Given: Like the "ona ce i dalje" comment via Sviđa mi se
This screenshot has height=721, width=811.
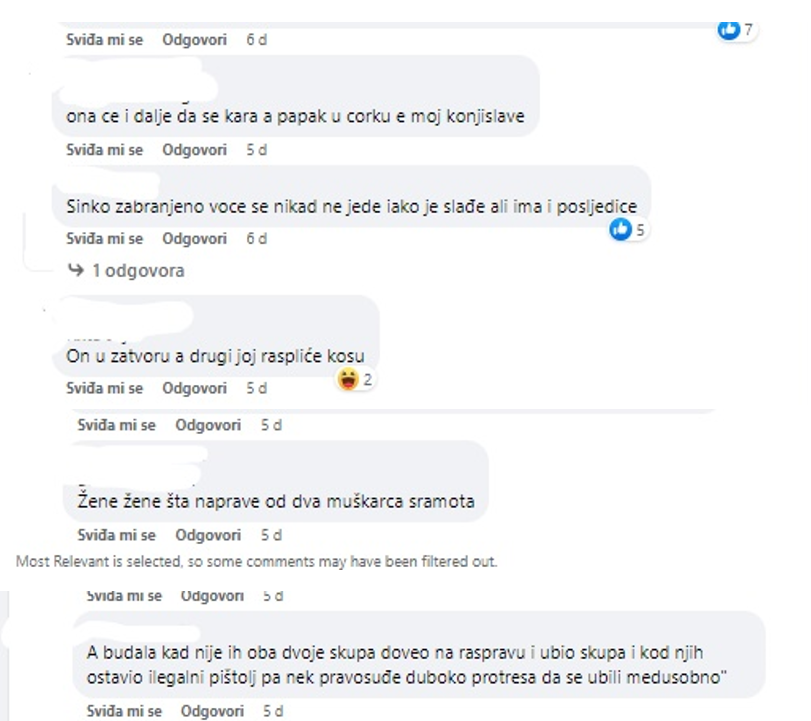Looking at the screenshot, I should 104,150.
